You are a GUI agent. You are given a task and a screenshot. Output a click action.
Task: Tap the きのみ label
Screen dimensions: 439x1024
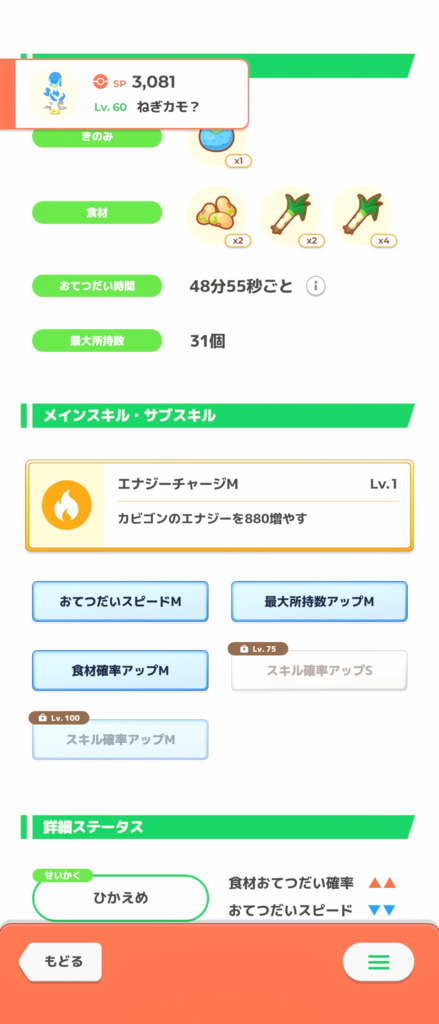(x=97, y=136)
